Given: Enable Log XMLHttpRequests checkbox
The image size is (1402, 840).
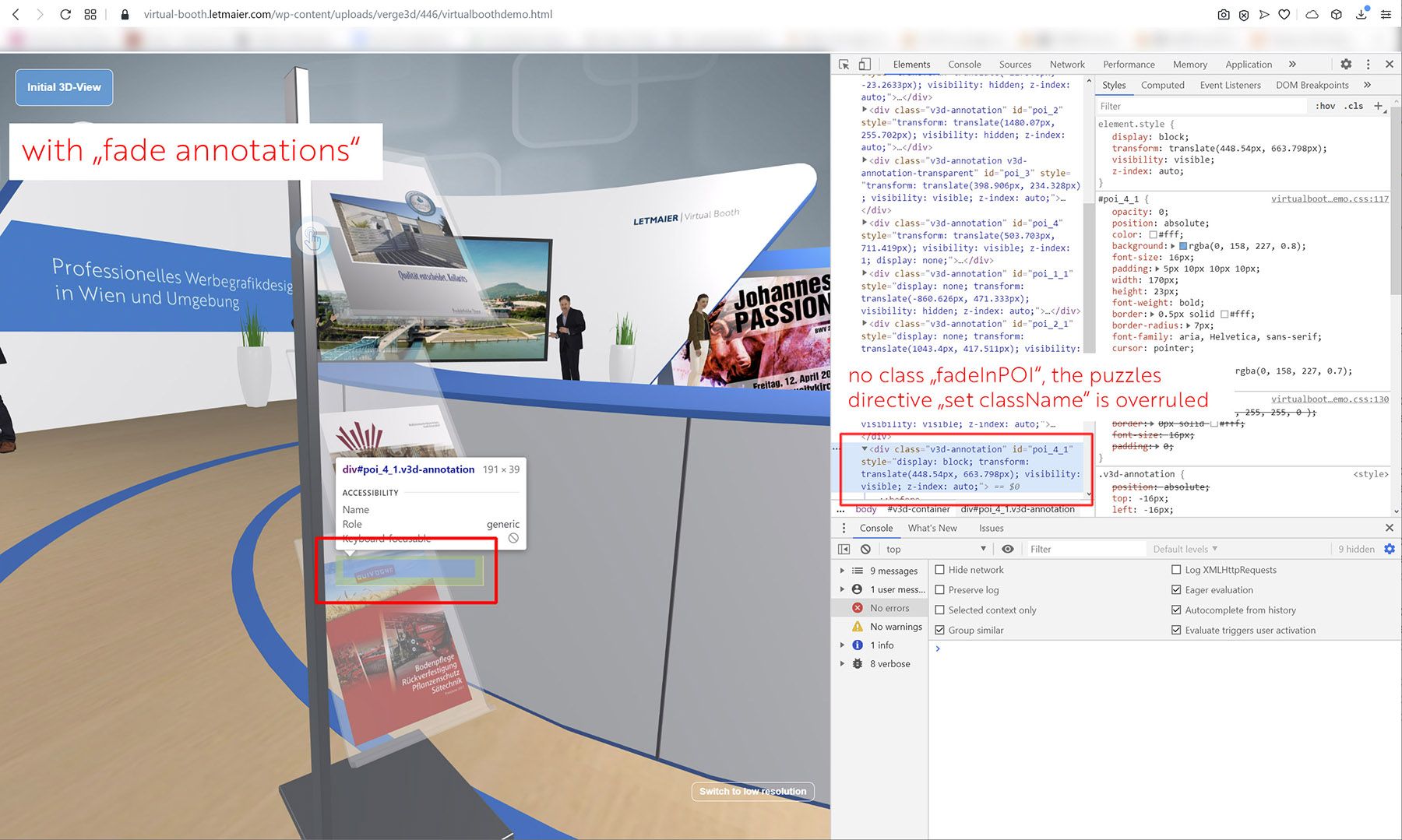Looking at the screenshot, I should coord(1176,570).
